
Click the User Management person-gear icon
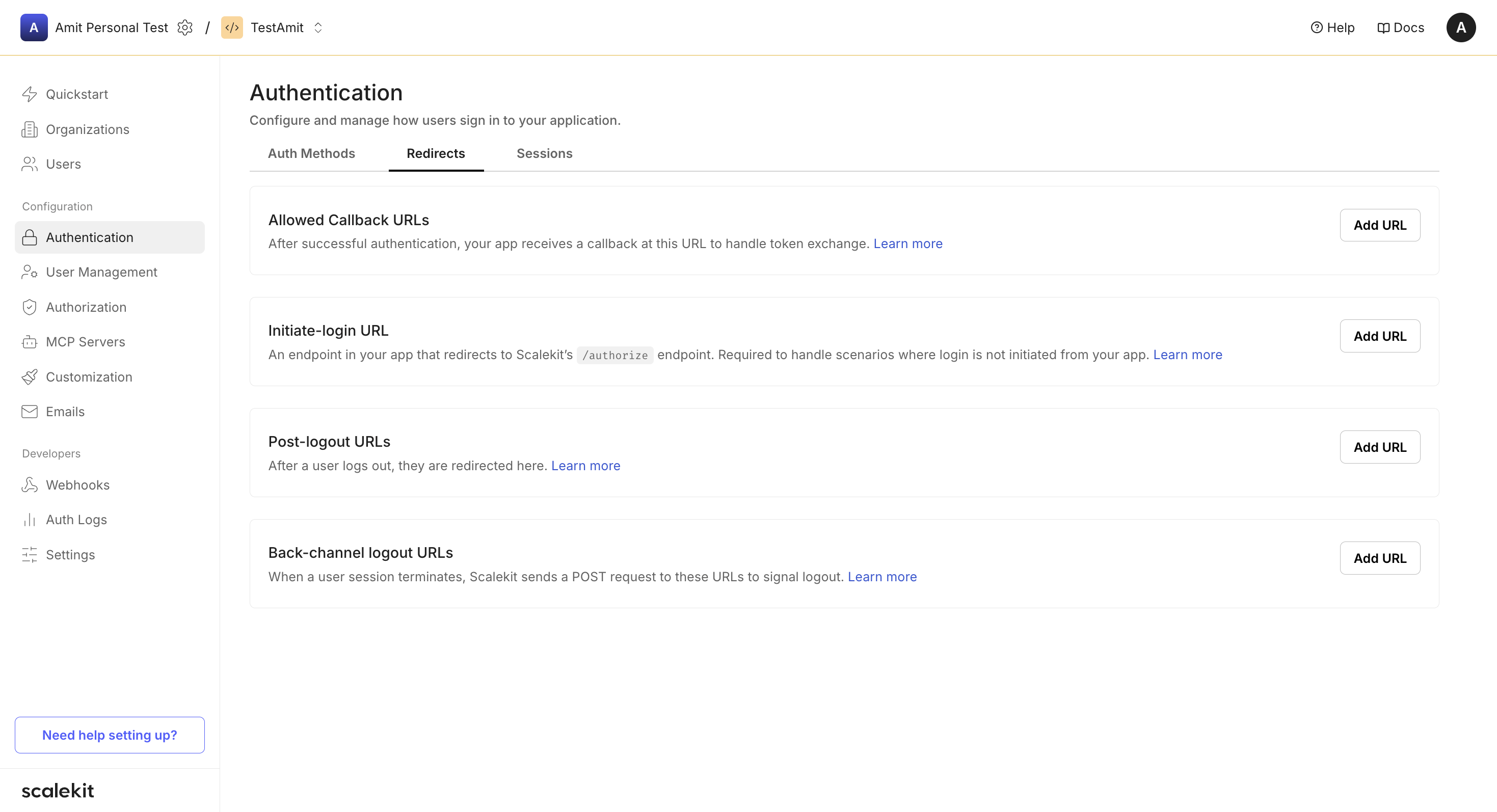[30, 272]
